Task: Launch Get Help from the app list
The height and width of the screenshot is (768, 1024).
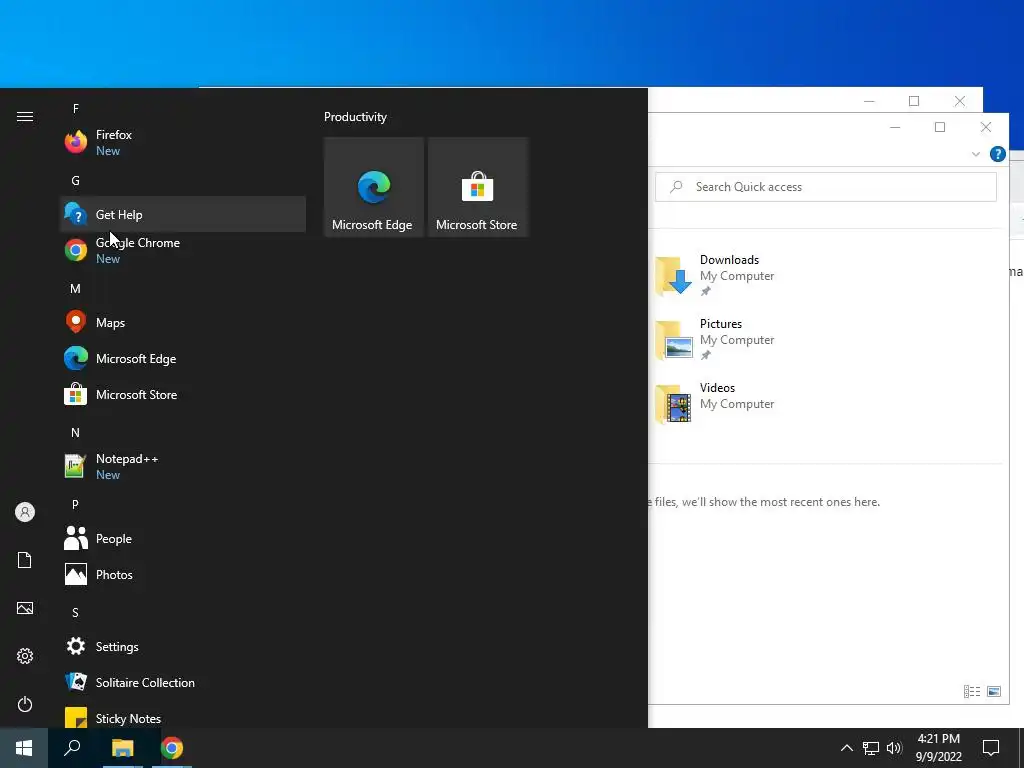Action: [183, 214]
